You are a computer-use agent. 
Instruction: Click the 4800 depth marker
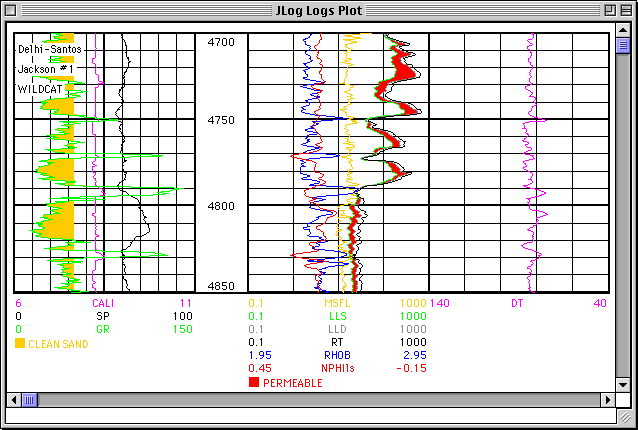click(221, 206)
